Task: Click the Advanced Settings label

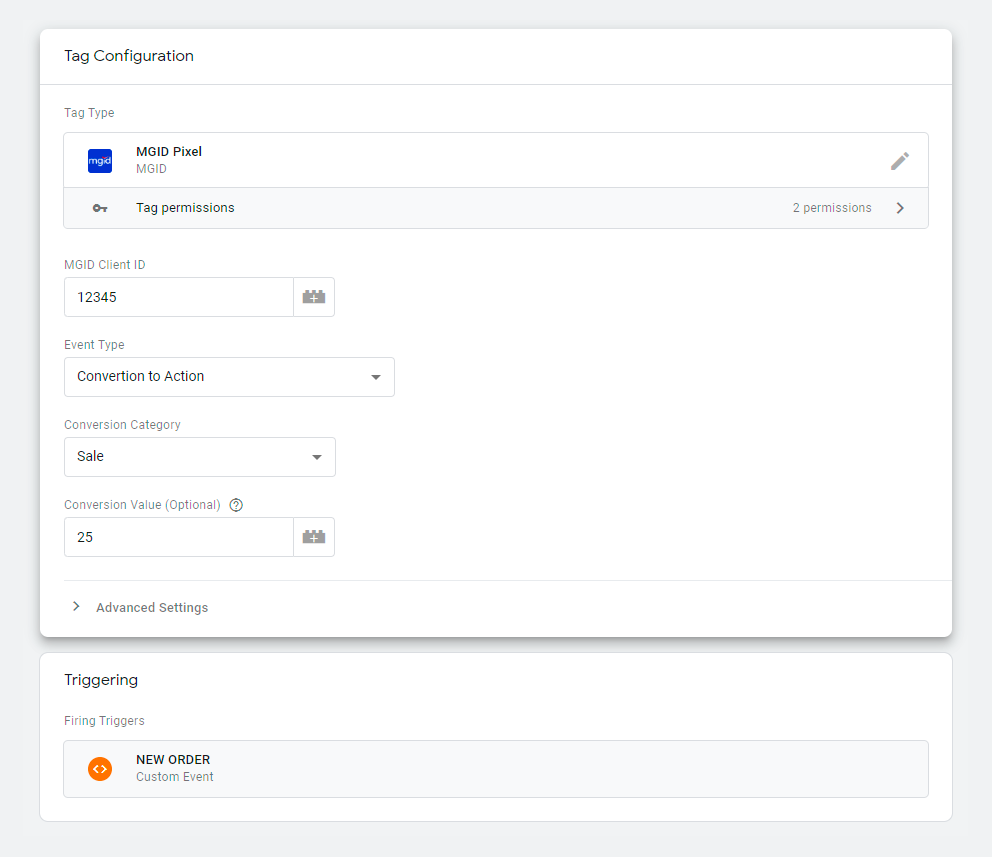Action: point(152,607)
